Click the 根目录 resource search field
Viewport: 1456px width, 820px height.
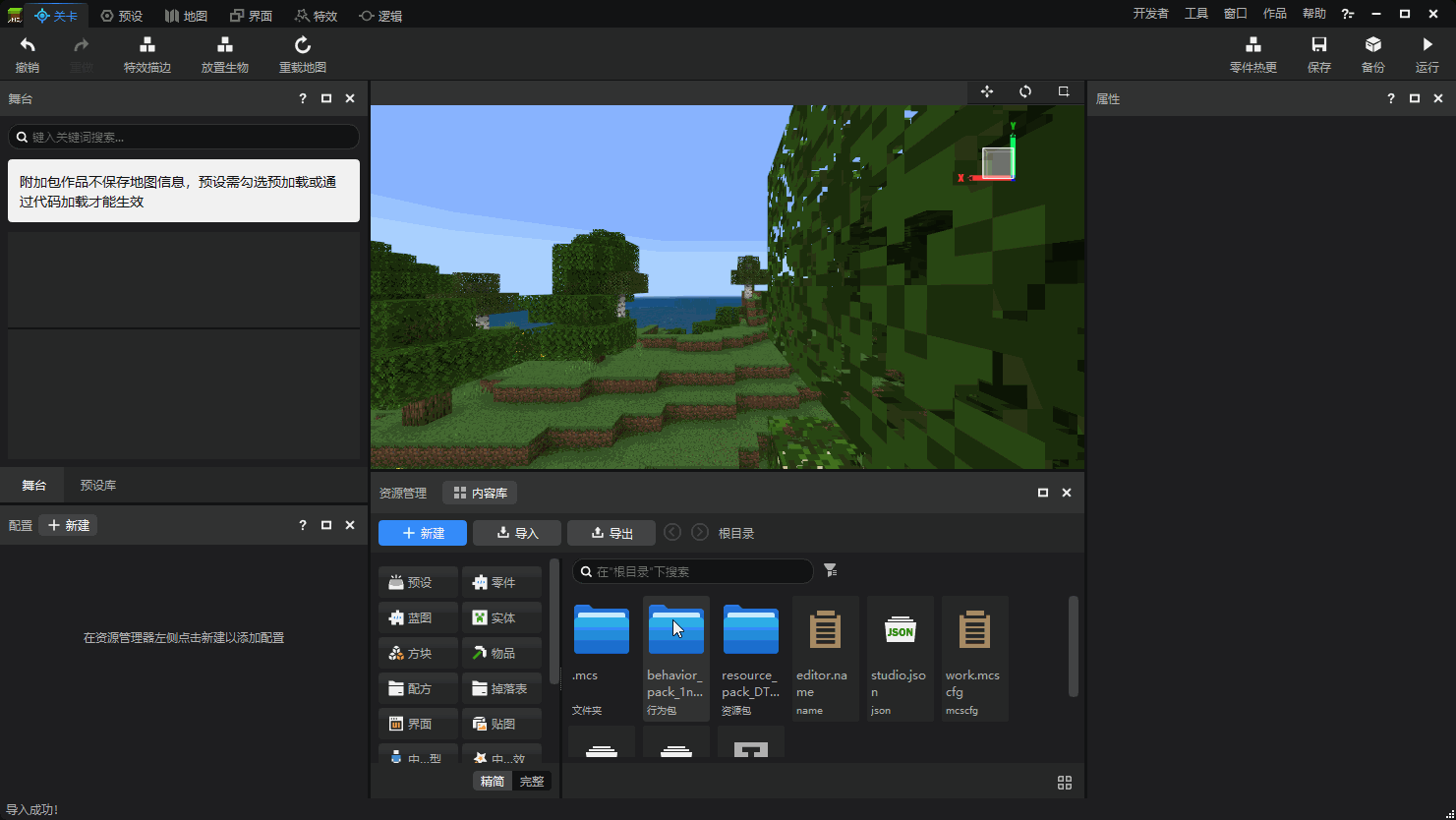[693, 571]
